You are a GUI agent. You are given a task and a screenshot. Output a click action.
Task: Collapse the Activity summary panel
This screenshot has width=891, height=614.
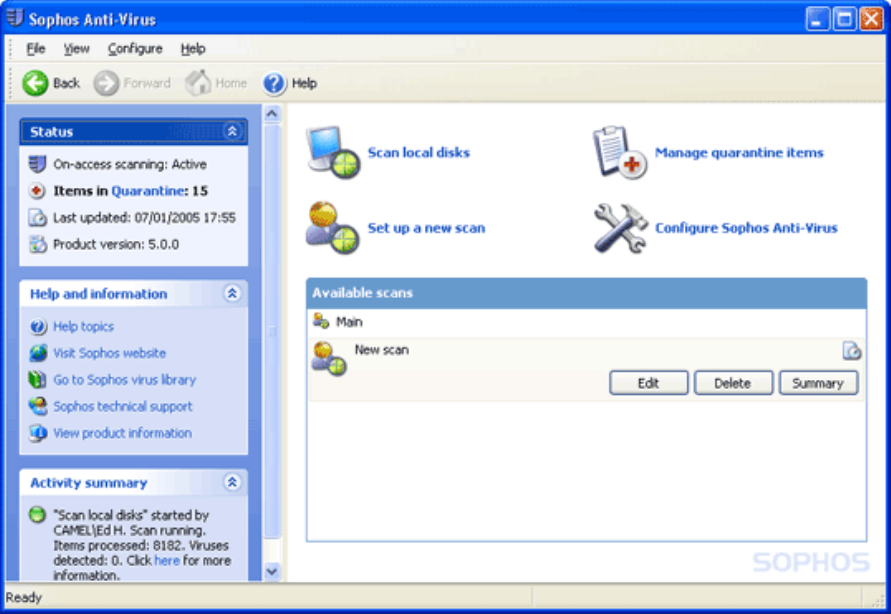click(232, 482)
